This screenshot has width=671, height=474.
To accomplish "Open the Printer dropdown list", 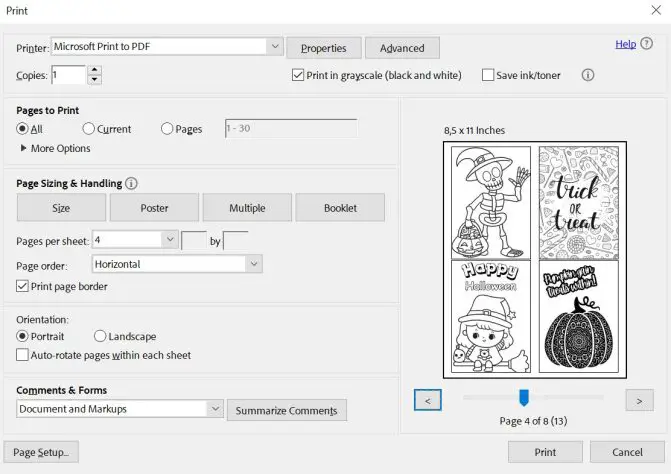I will pos(275,46).
